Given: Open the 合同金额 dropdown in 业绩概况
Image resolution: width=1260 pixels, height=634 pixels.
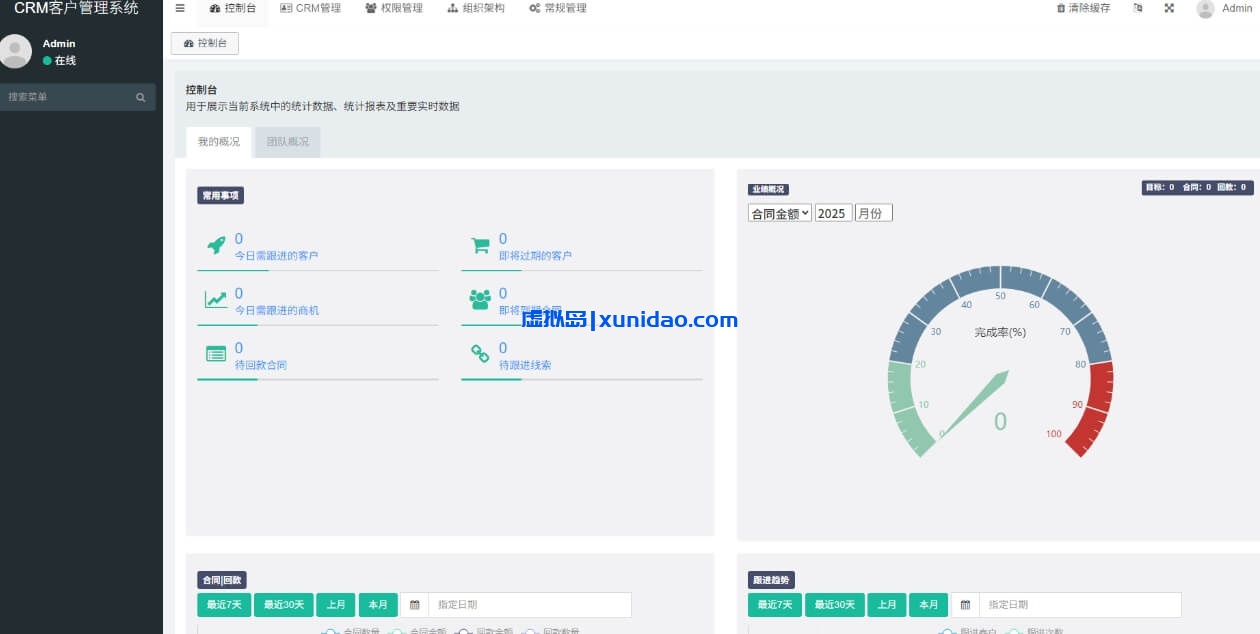Looking at the screenshot, I should [x=779, y=212].
